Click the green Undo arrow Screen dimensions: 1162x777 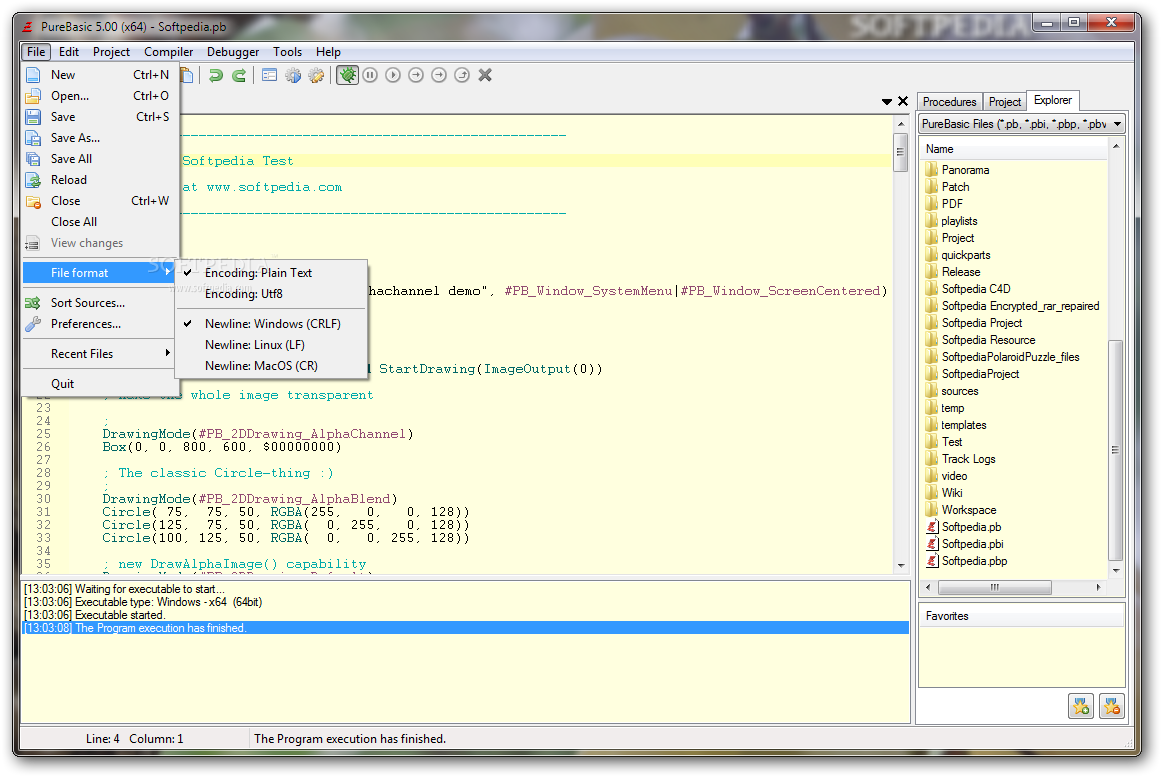pos(216,75)
